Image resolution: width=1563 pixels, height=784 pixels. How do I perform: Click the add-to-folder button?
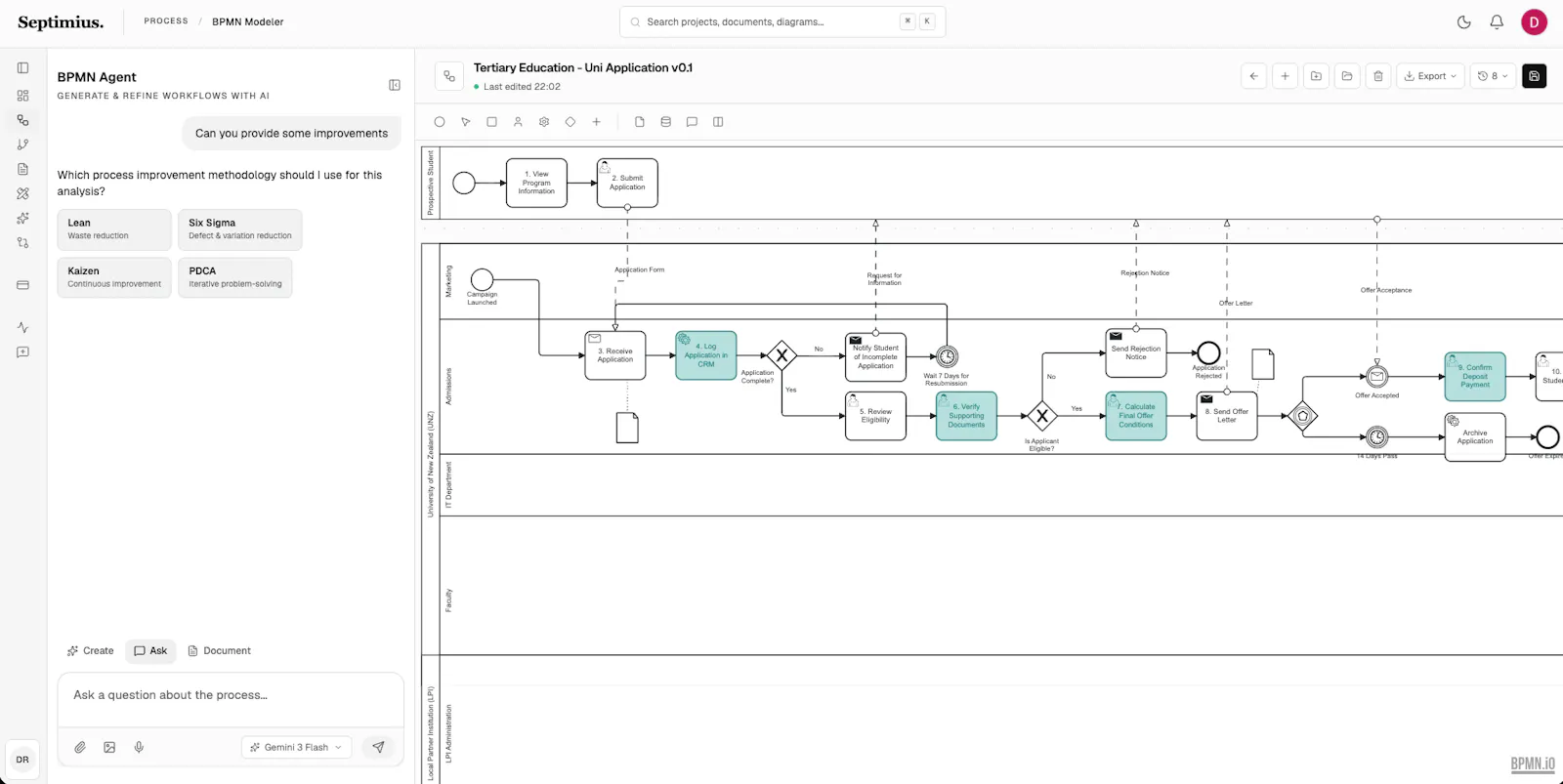(x=1317, y=76)
